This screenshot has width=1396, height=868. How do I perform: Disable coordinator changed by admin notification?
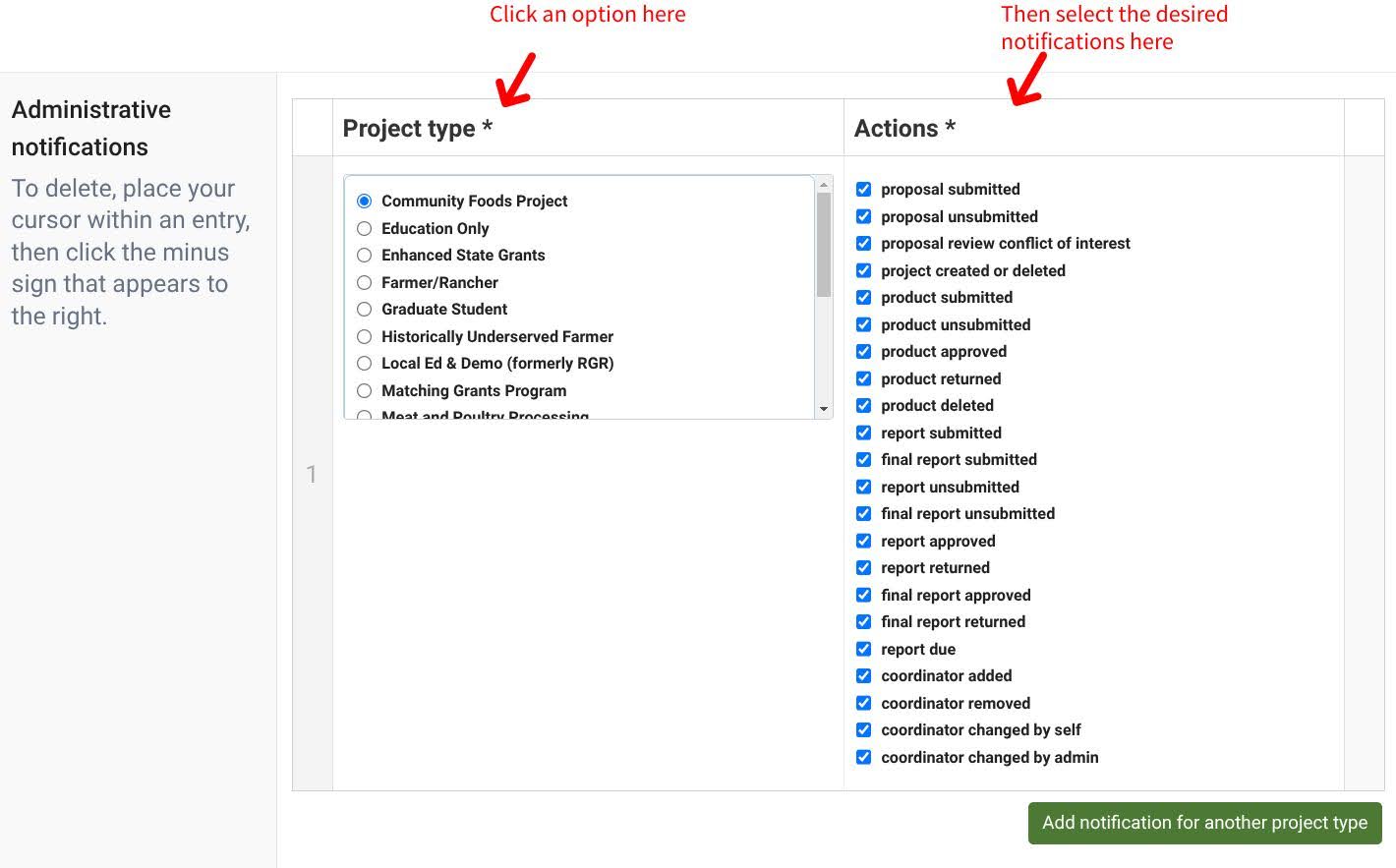863,757
